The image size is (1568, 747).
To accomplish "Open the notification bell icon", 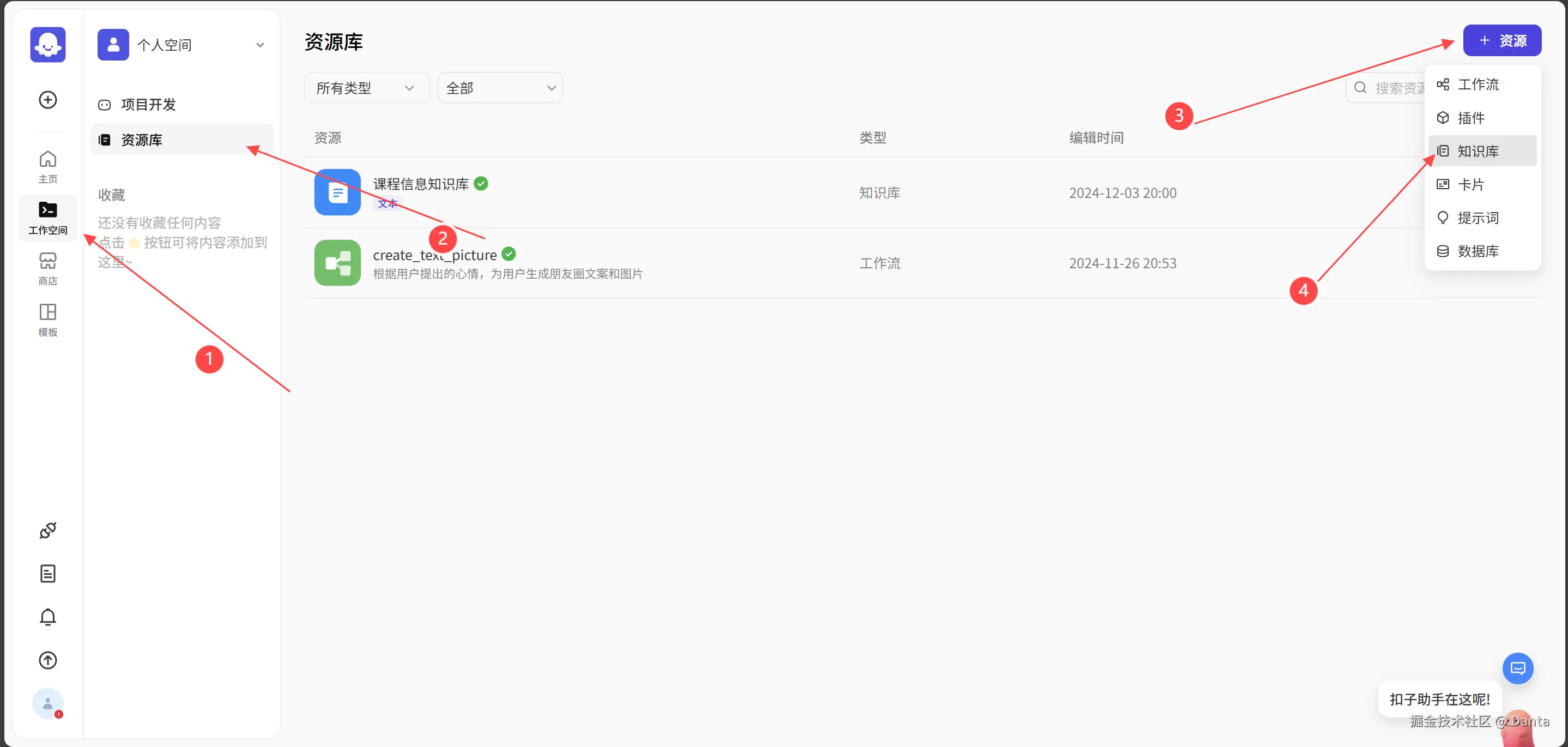I will pos(47,617).
